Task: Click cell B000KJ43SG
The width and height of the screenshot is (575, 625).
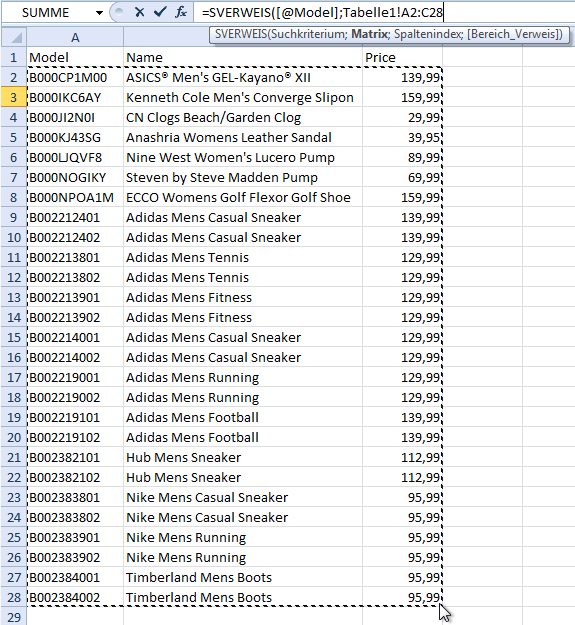Action: point(75,138)
